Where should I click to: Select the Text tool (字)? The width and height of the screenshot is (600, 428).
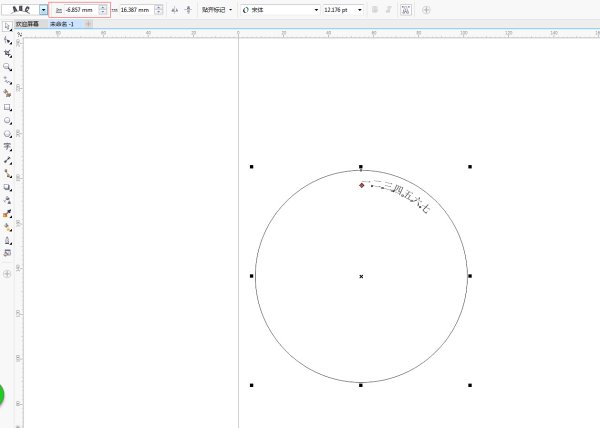7,147
